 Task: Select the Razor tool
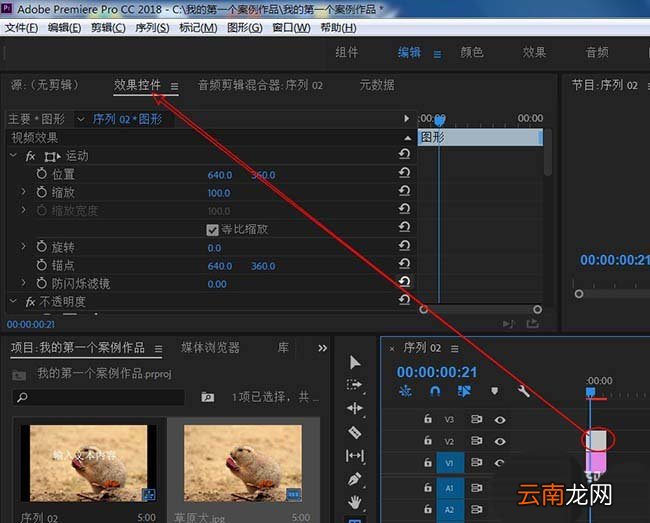[354, 432]
